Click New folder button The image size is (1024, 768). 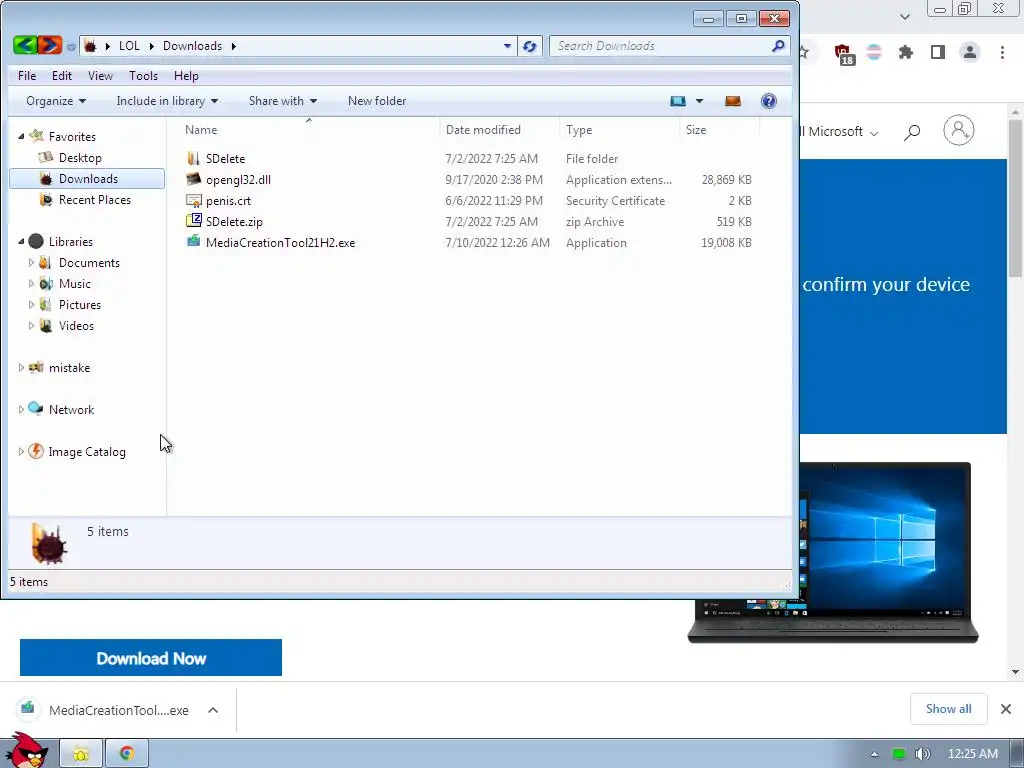click(377, 101)
